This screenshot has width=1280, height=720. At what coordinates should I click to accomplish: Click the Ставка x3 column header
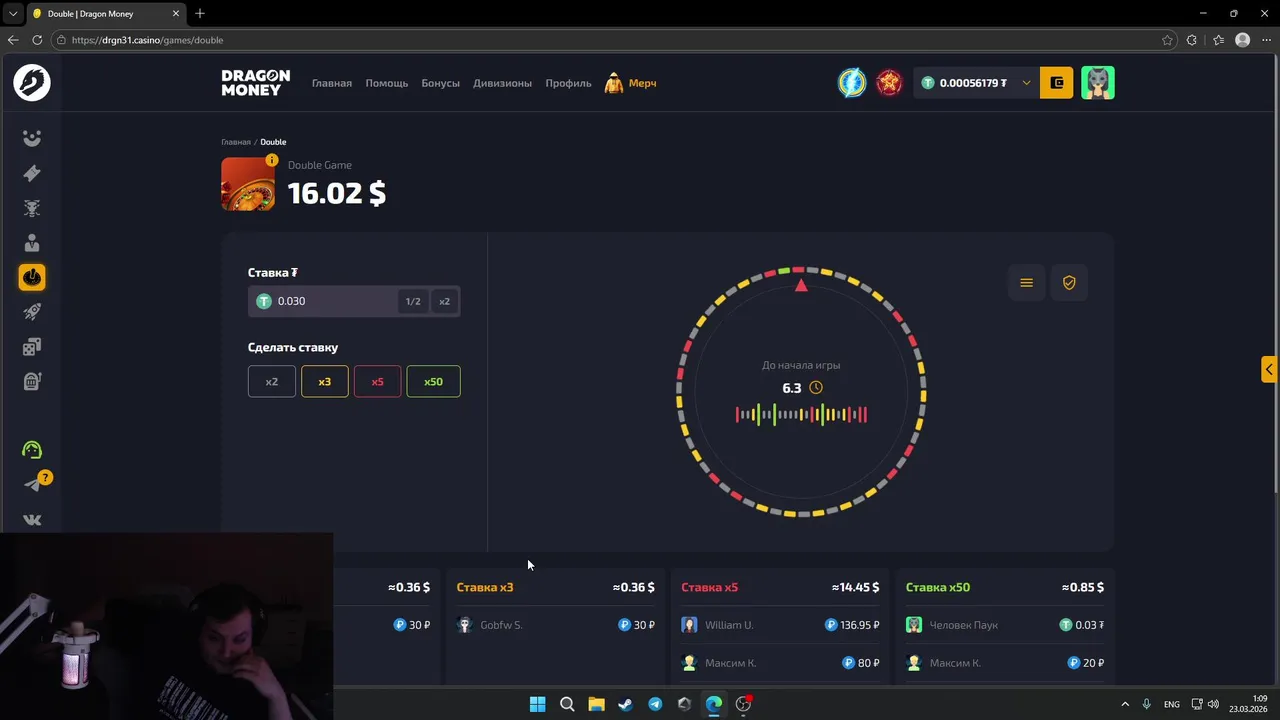[485, 587]
